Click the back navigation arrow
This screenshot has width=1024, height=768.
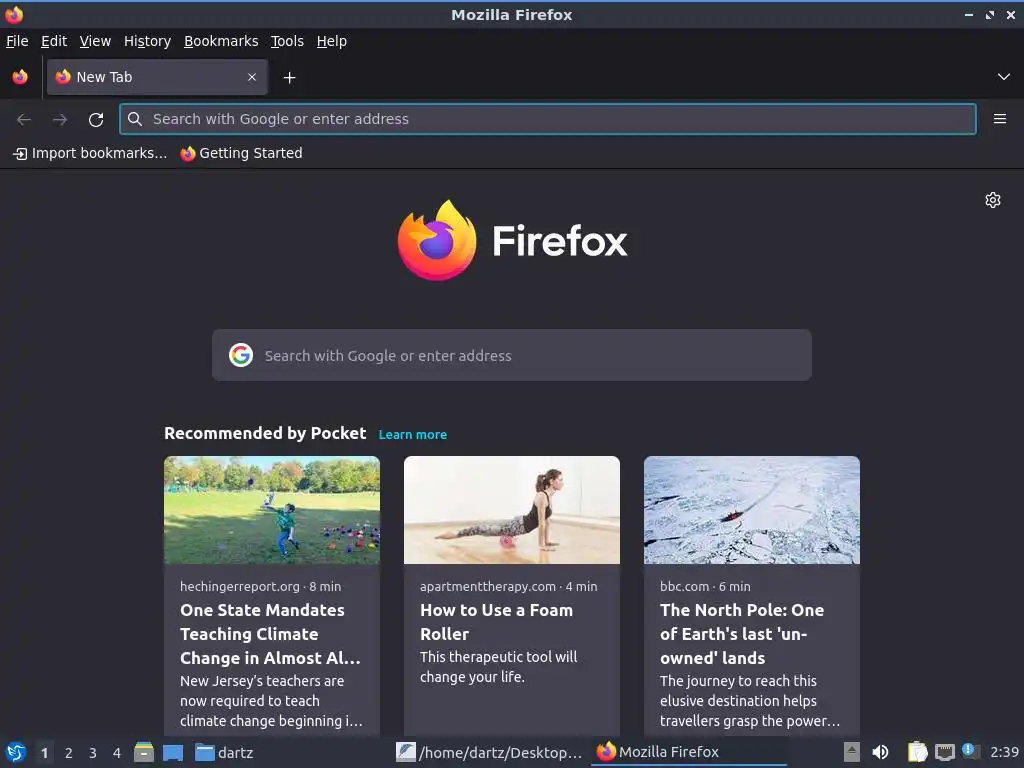click(x=24, y=120)
